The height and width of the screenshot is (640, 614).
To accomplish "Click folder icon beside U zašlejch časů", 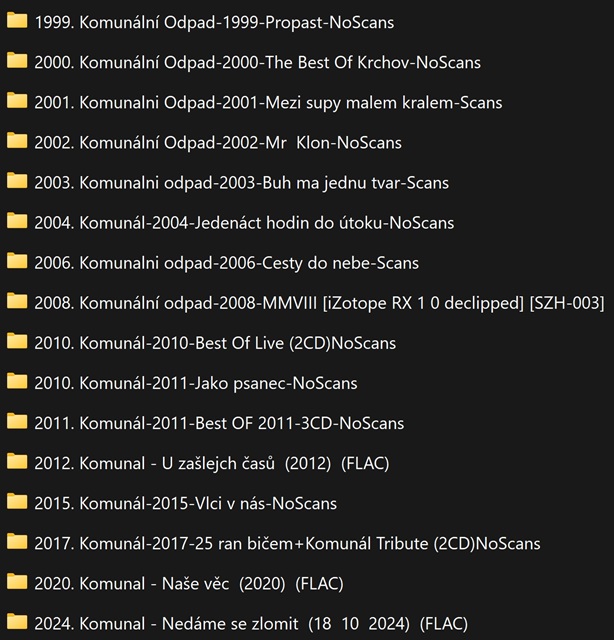I will 17,462.
